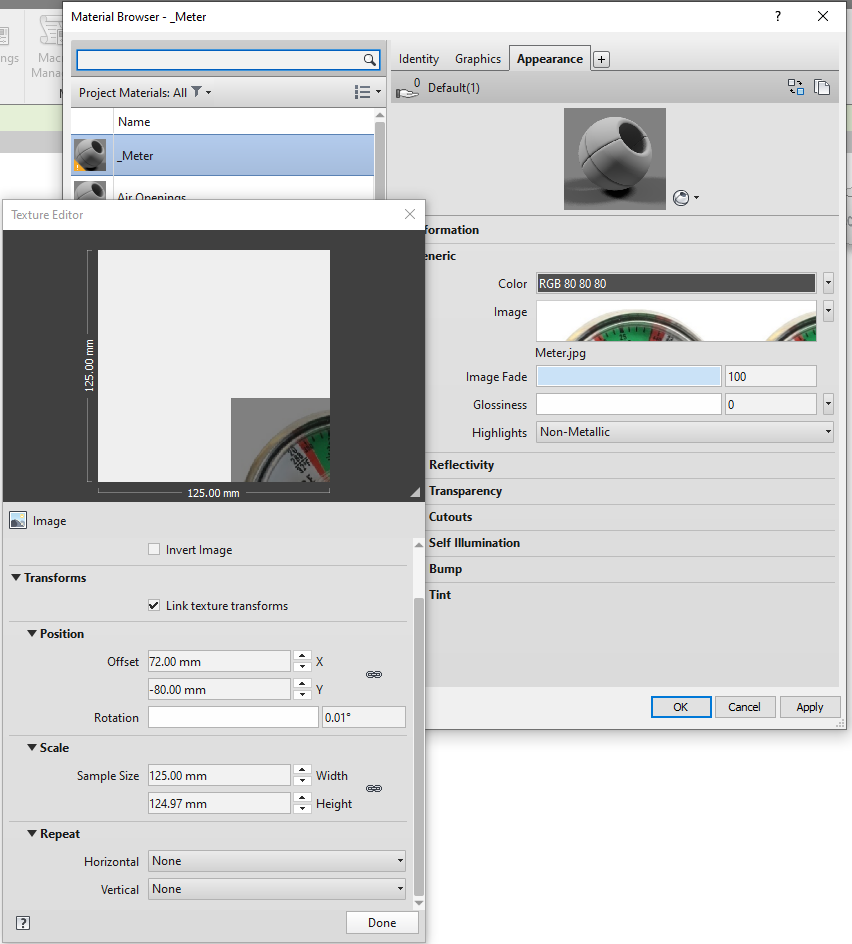Open the render scene thumbnail sphere icon
Screen dimensions: 852x944
pyautogui.click(x=681, y=198)
